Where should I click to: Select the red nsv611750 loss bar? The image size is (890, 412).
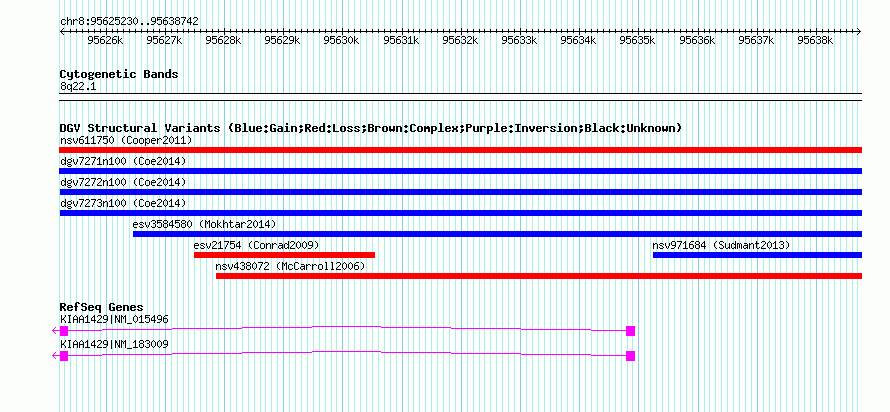[x=461, y=150]
